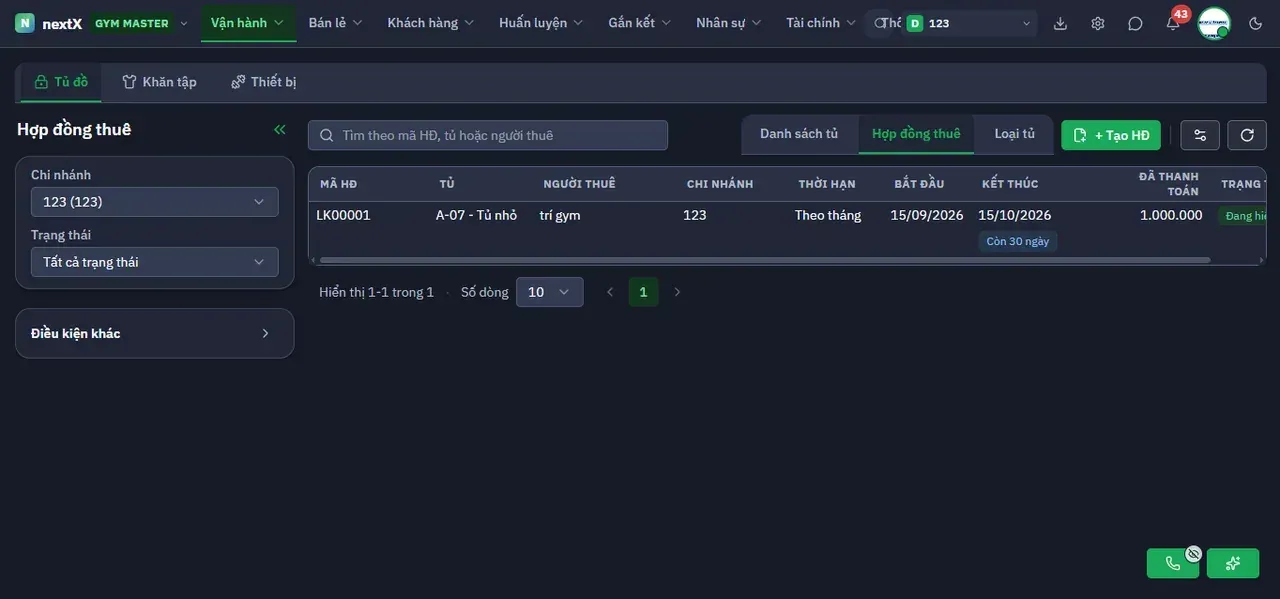Screen dimensions: 1280x599
Task: Go to the previous page arrow
Action: (x=610, y=292)
